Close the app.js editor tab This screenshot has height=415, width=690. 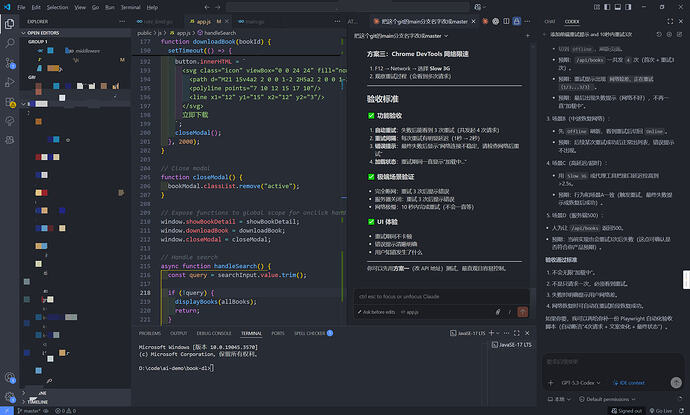[227, 21]
